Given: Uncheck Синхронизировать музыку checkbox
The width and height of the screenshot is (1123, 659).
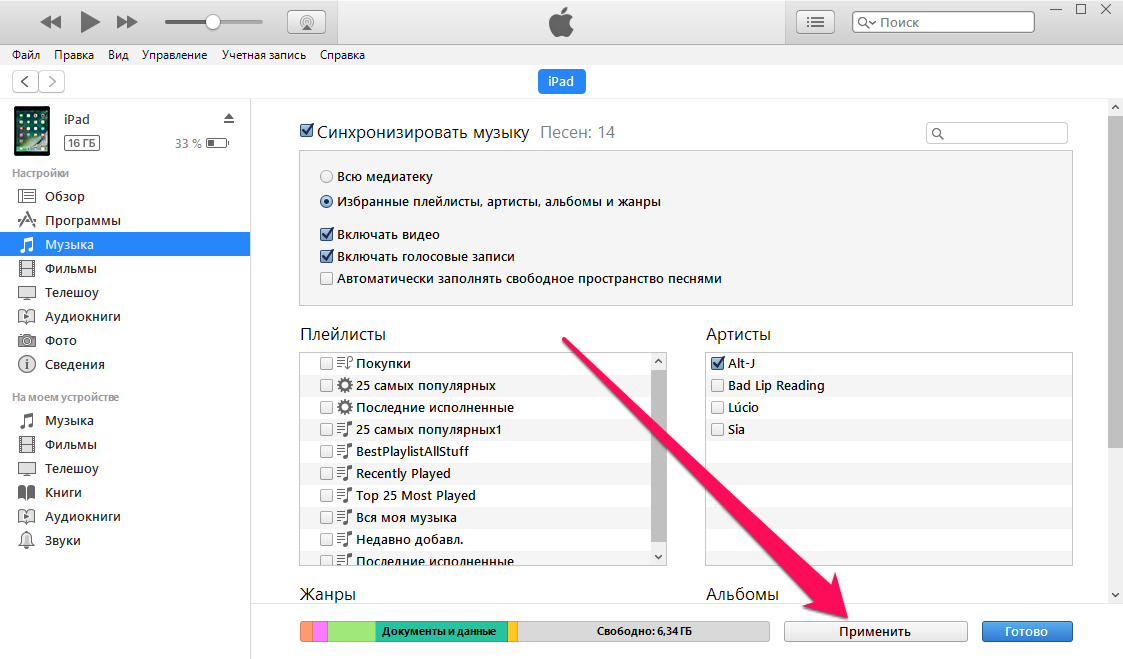Looking at the screenshot, I should pos(307,130).
